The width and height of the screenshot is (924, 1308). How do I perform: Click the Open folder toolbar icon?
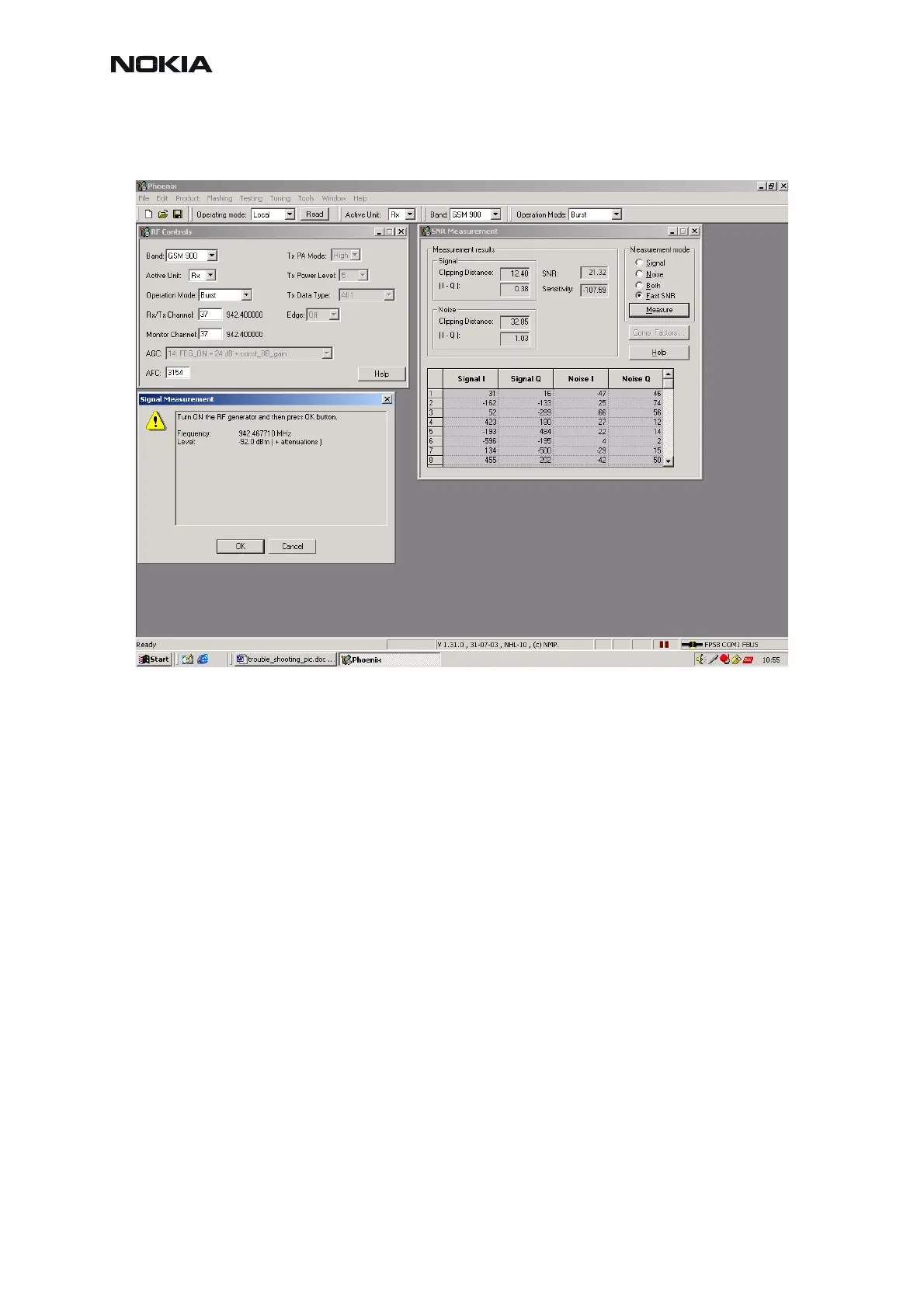(163, 214)
